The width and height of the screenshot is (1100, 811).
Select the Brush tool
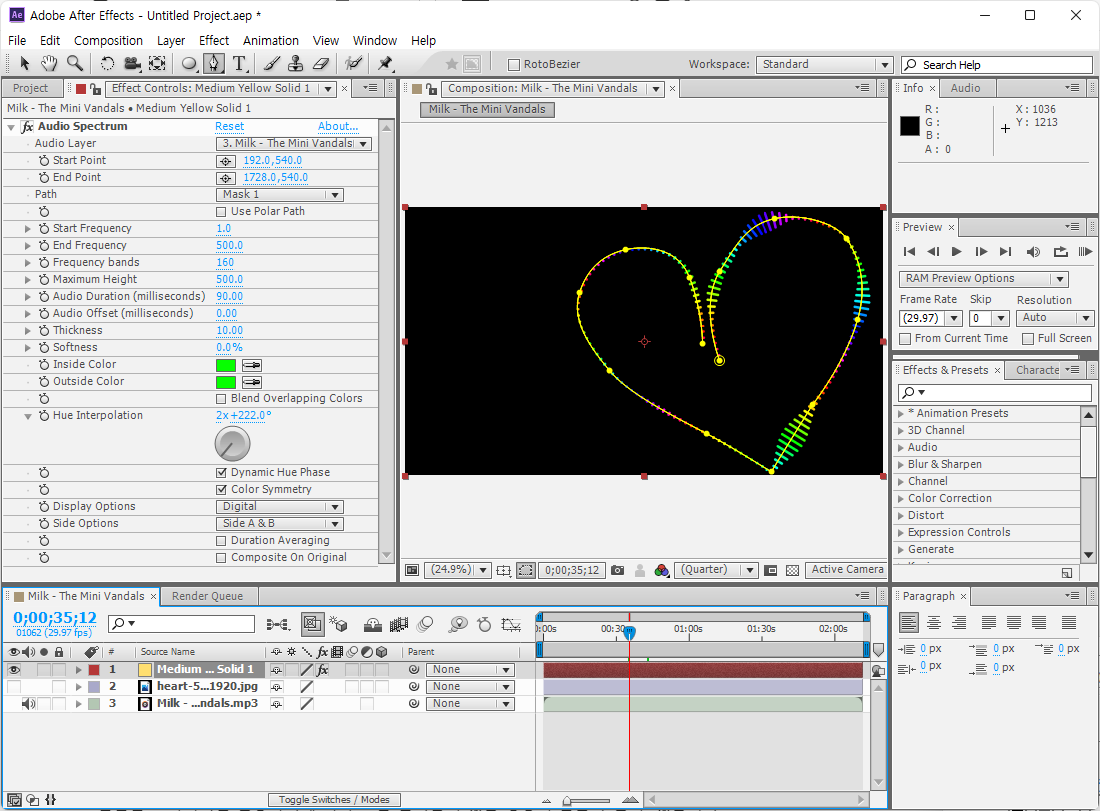(x=271, y=64)
